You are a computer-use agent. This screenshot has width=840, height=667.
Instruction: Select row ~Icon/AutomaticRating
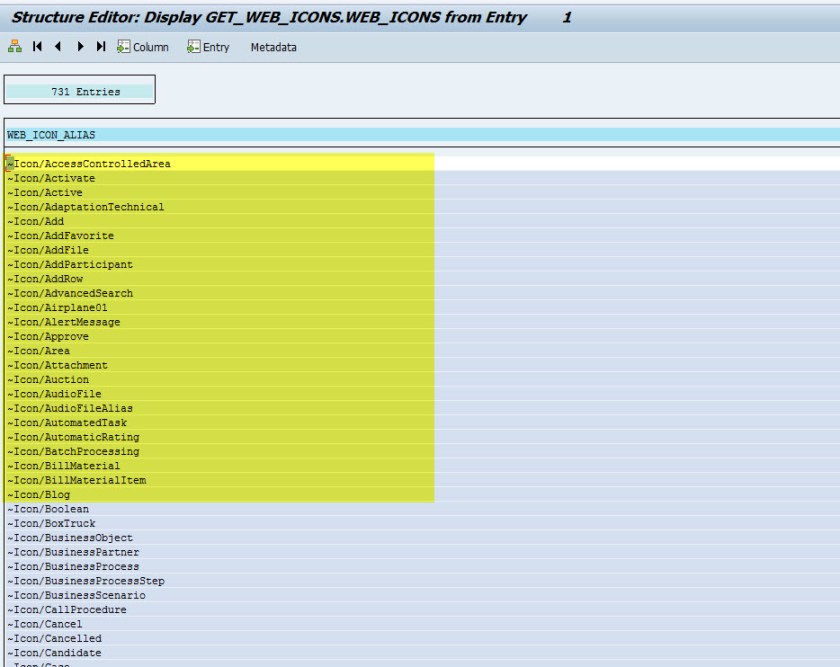tap(422, 438)
